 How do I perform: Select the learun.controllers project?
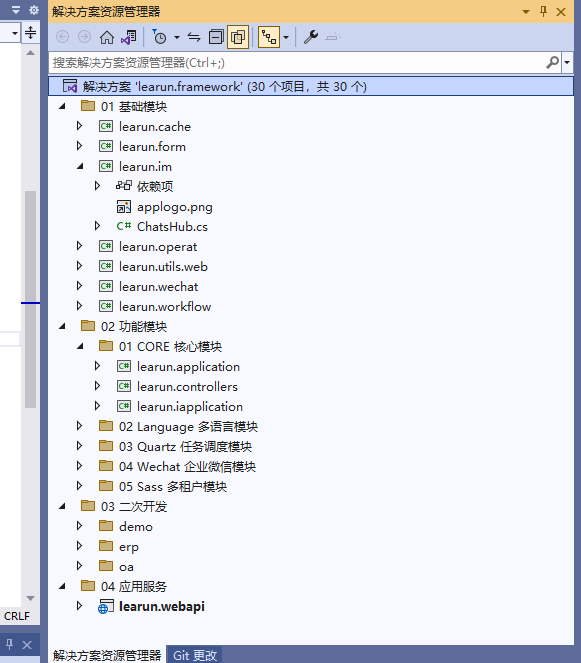(187, 386)
